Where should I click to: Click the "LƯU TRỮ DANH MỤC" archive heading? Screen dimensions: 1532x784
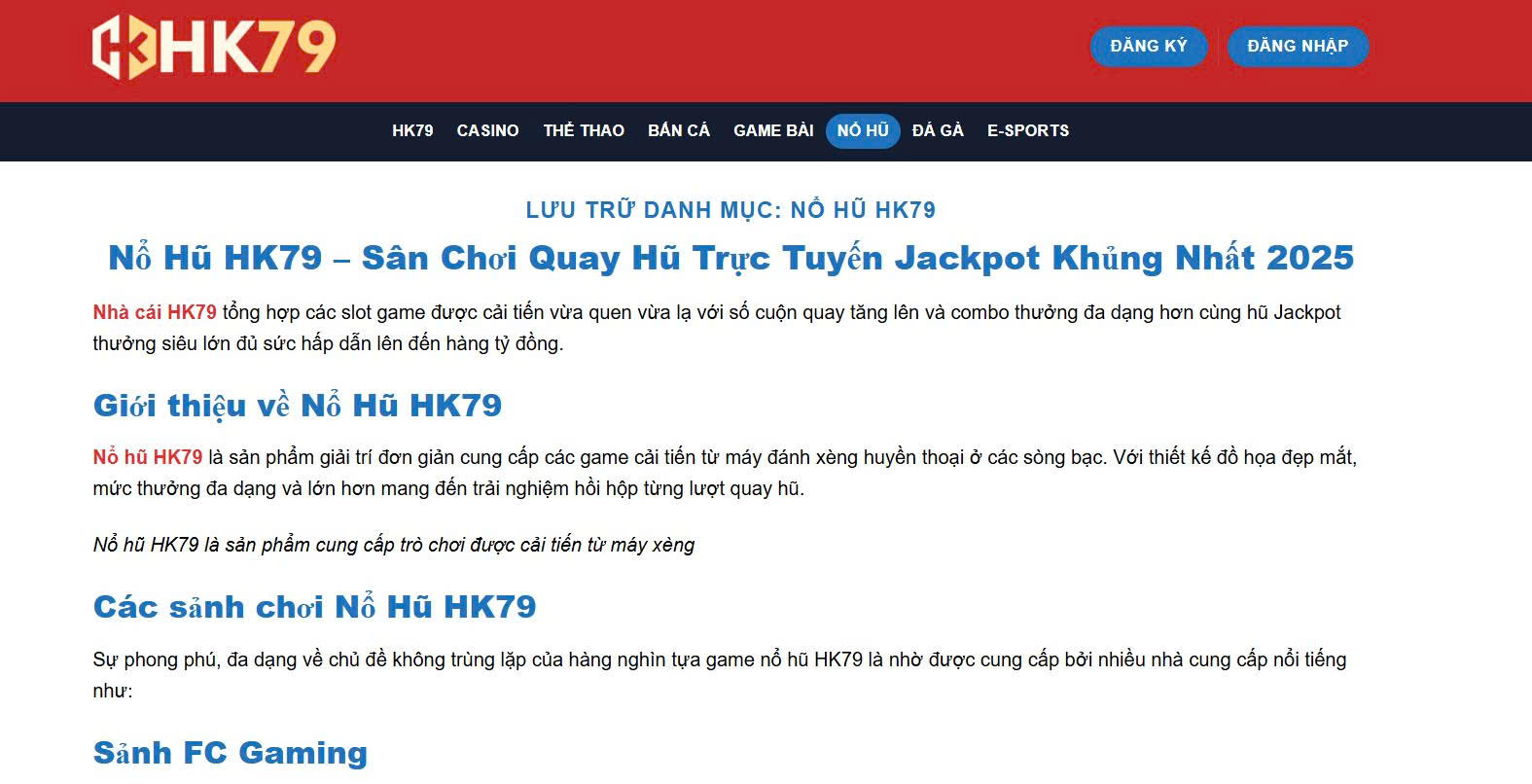730,210
